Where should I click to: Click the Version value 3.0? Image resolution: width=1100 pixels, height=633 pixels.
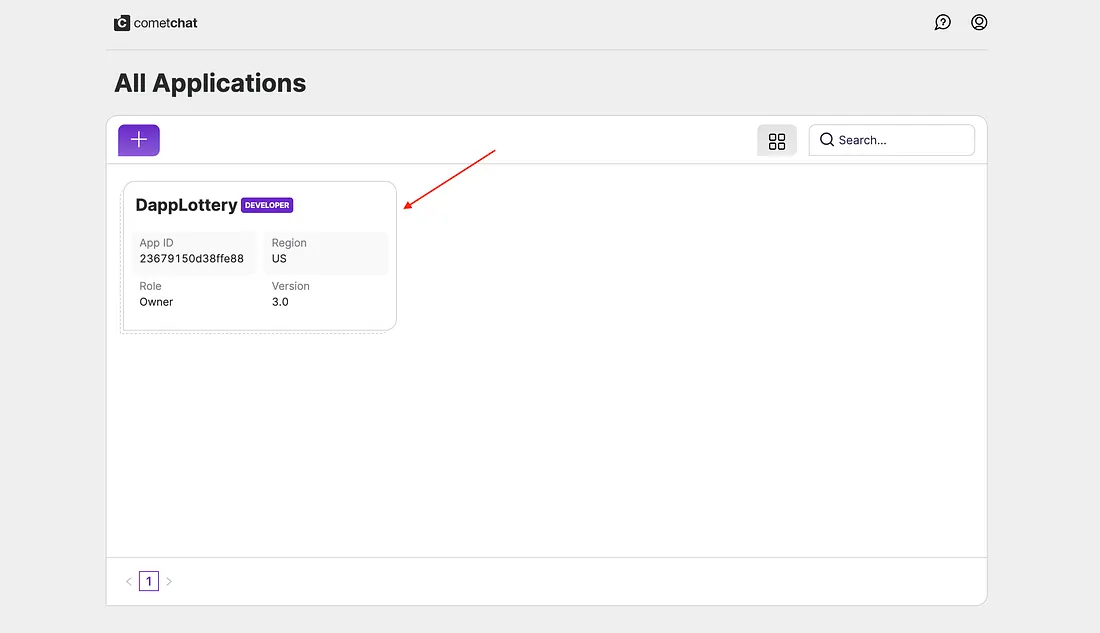pyautogui.click(x=280, y=302)
